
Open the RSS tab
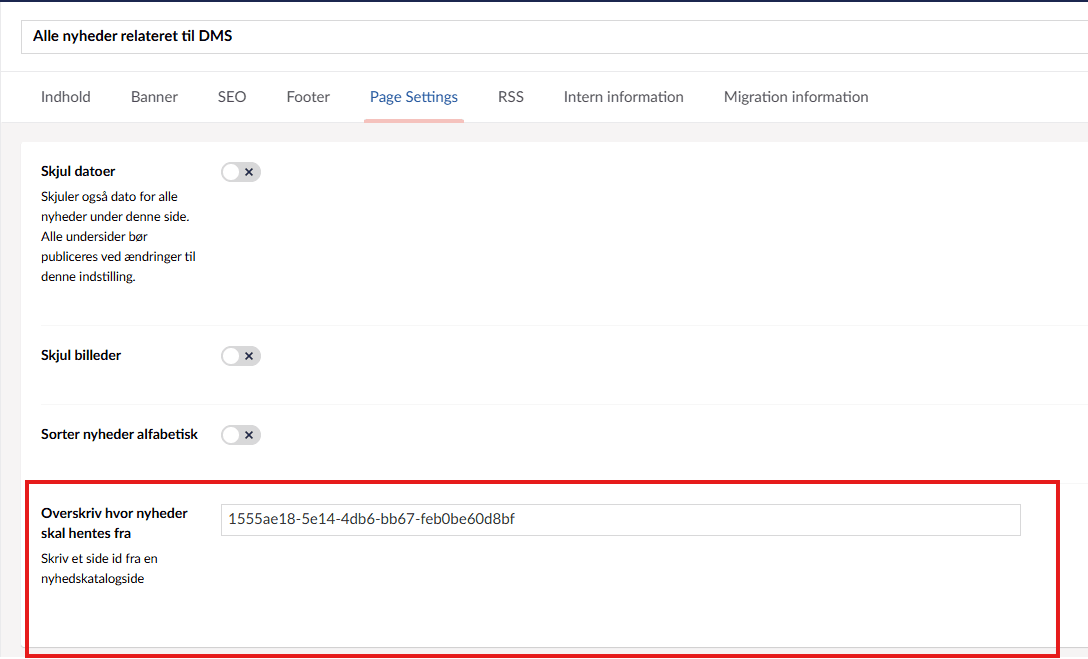coord(511,97)
